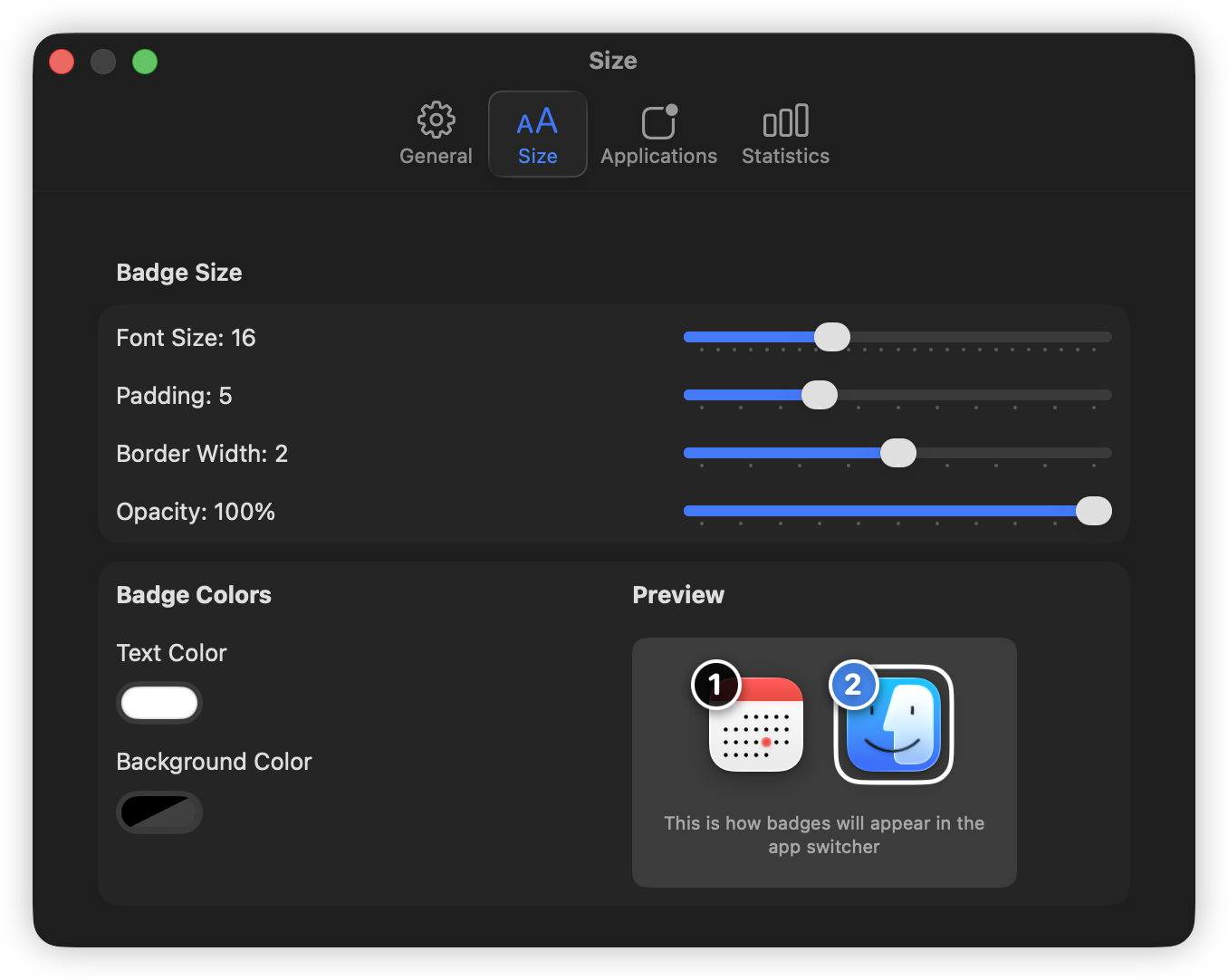Click the 'Badge Colors' heading

194,595
